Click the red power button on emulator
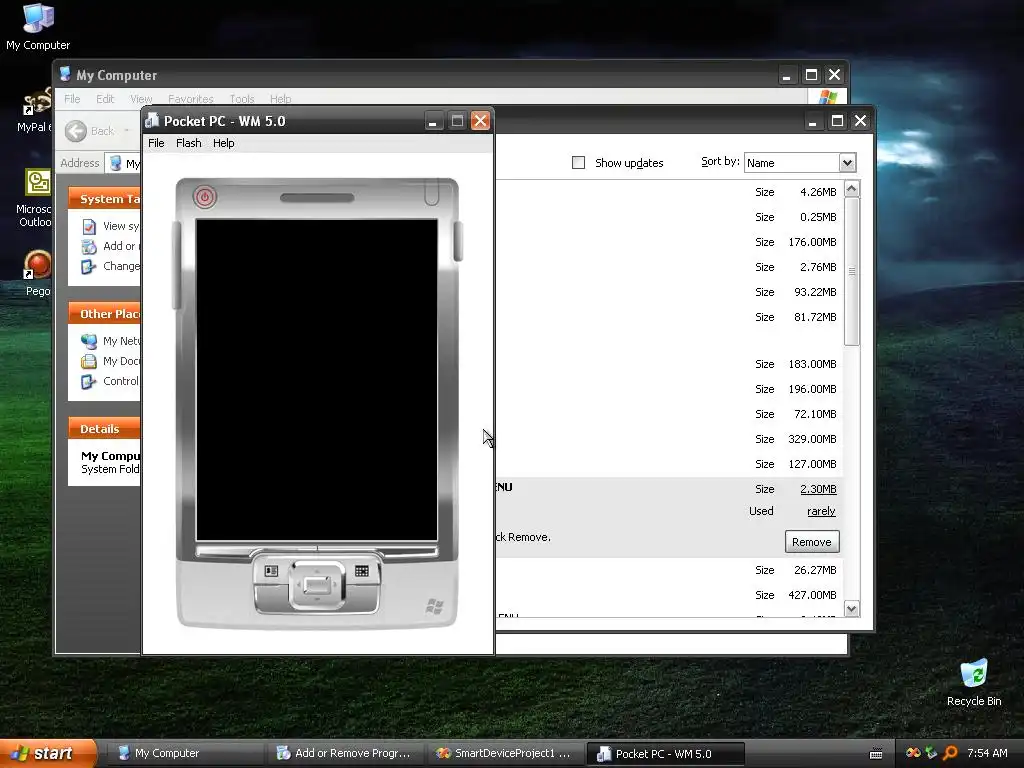Image resolution: width=1024 pixels, height=768 pixels. [204, 197]
